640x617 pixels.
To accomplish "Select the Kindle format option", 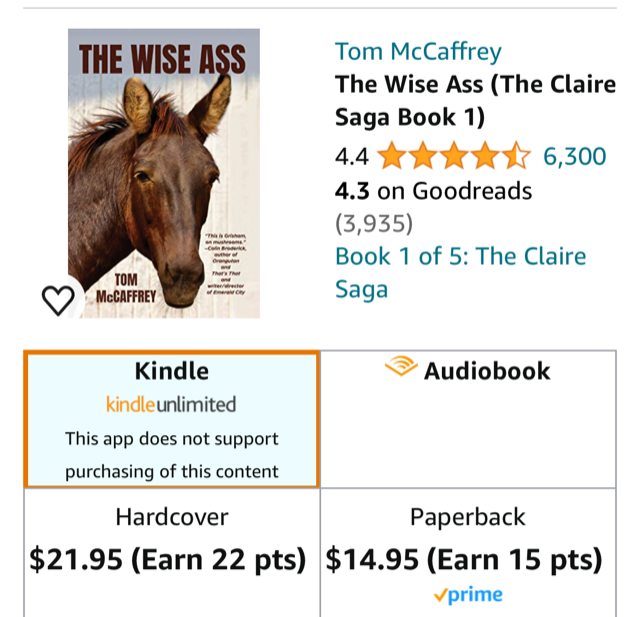I will tap(171, 419).
